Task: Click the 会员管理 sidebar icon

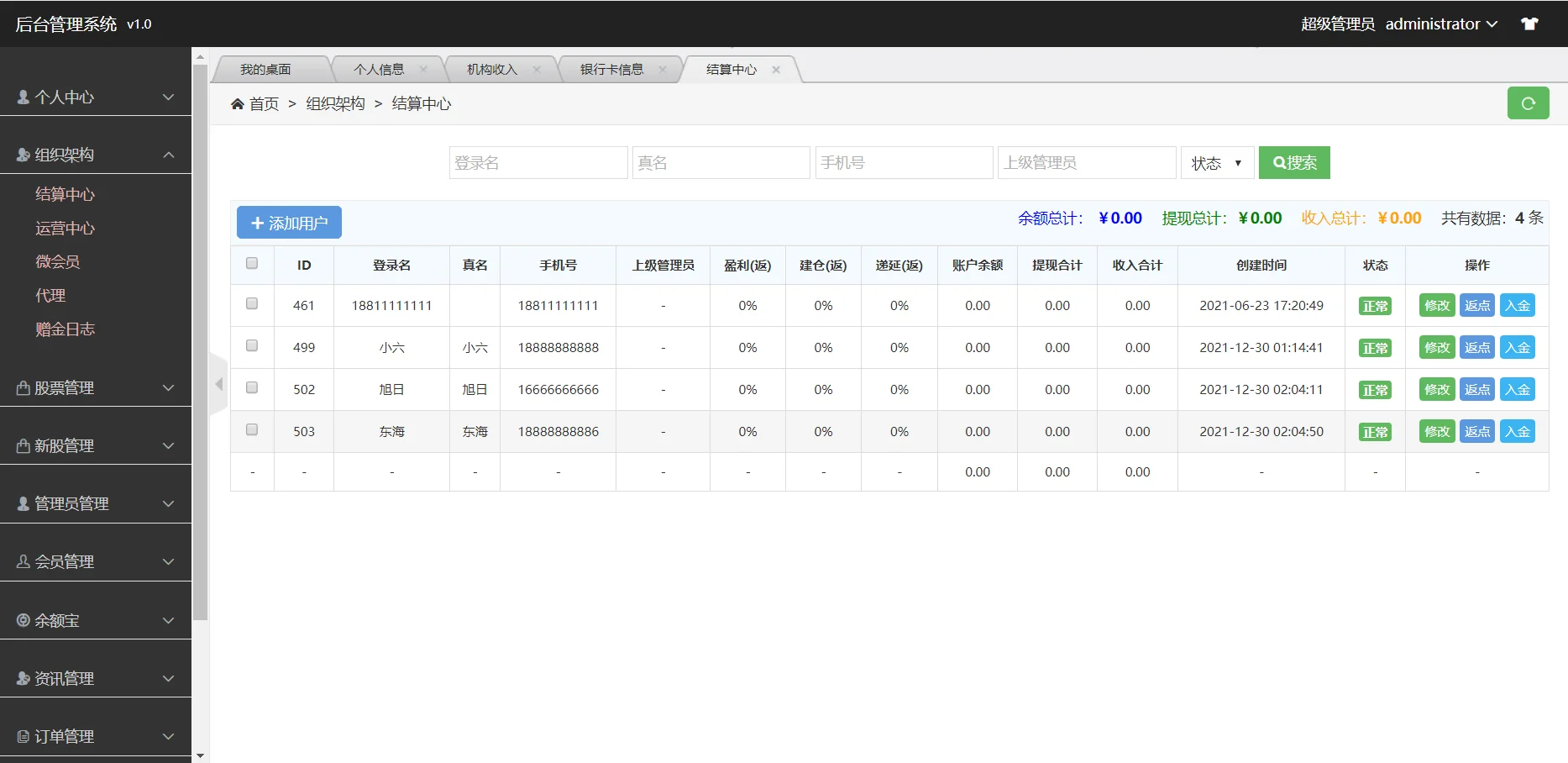Action: coord(21,561)
